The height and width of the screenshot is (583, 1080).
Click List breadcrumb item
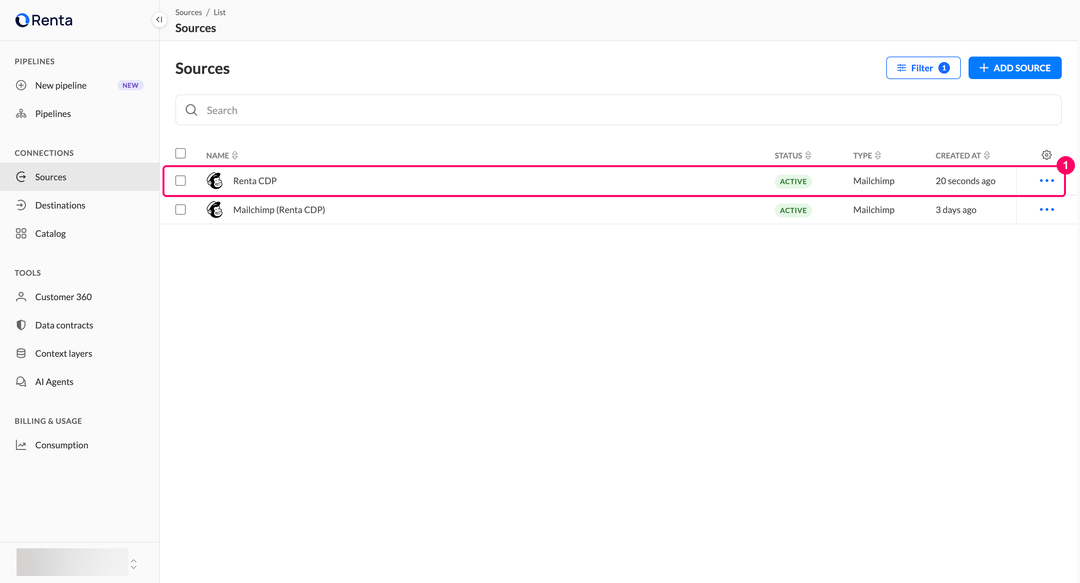(220, 12)
